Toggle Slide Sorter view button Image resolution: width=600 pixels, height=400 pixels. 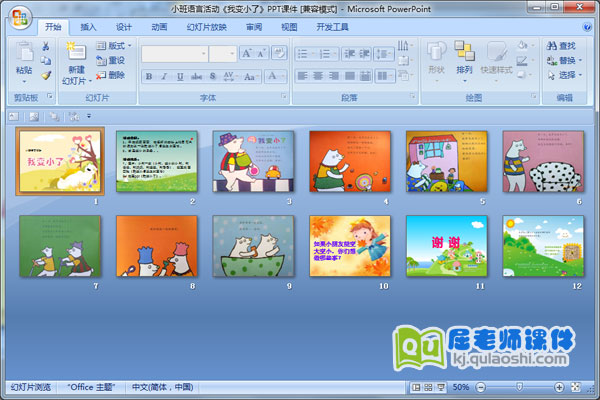pyautogui.click(x=428, y=387)
